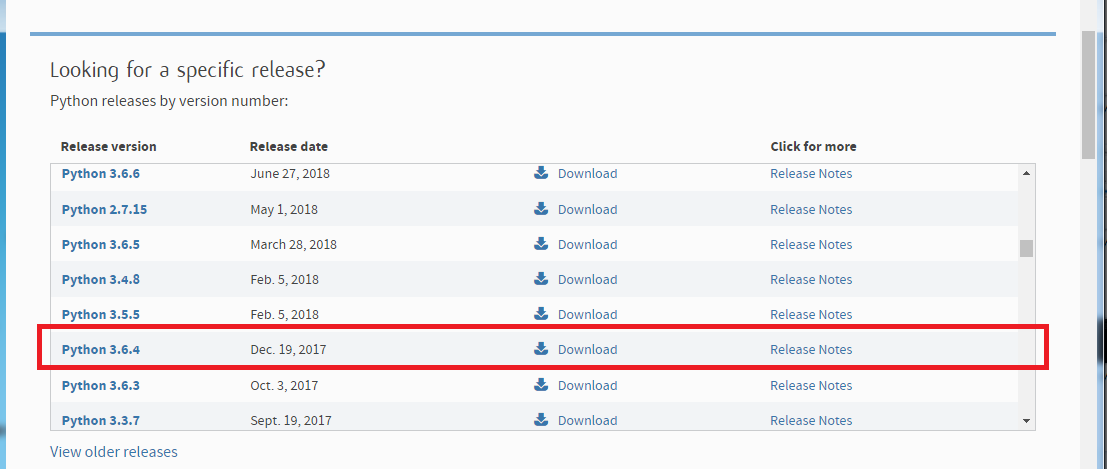This screenshot has width=1107, height=469.
Task: Click release list scrollbar up arrow
Action: pyautogui.click(x=1027, y=172)
